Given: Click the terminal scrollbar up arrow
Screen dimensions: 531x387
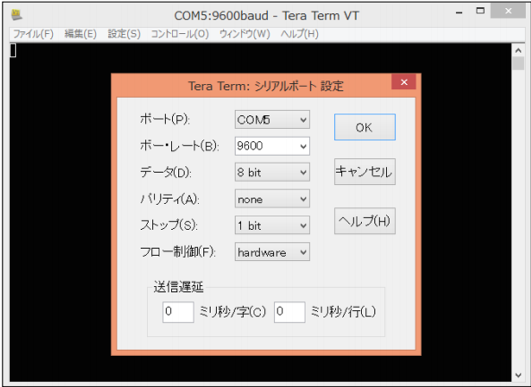Looking at the screenshot, I should [518, 50].
